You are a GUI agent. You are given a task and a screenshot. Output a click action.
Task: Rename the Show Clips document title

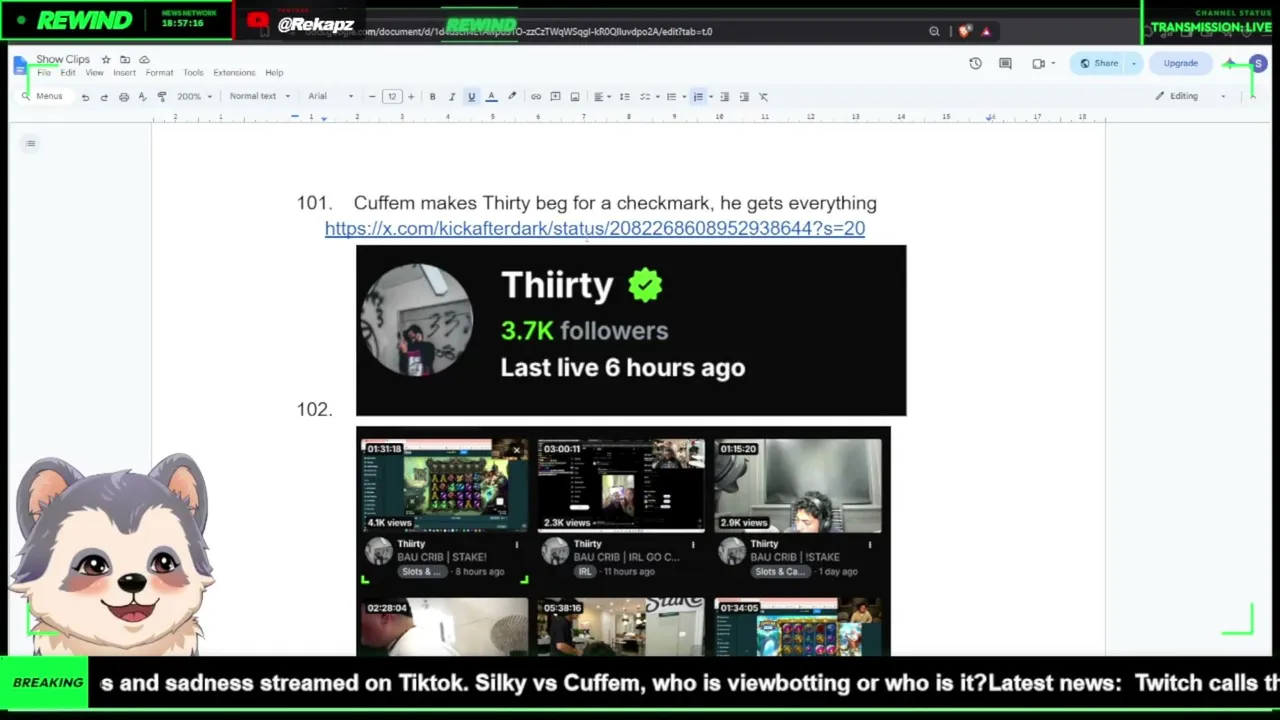[x=63, y=60]
